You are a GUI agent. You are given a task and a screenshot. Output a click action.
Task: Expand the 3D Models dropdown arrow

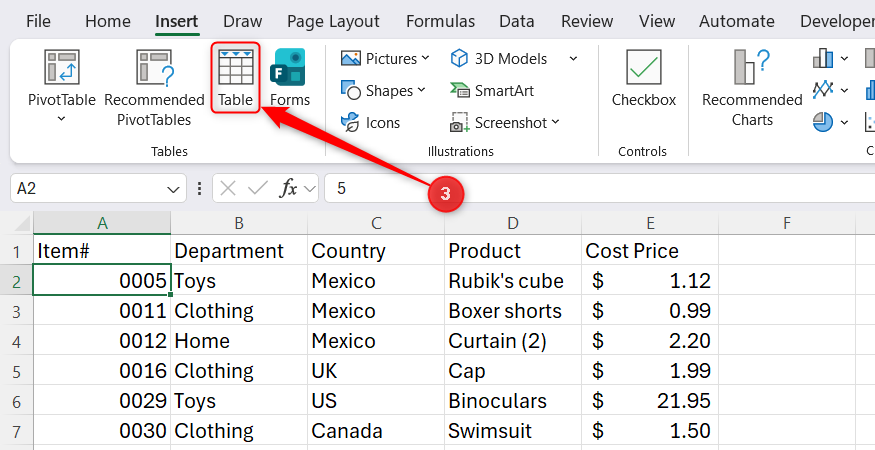tap(573, 59)
